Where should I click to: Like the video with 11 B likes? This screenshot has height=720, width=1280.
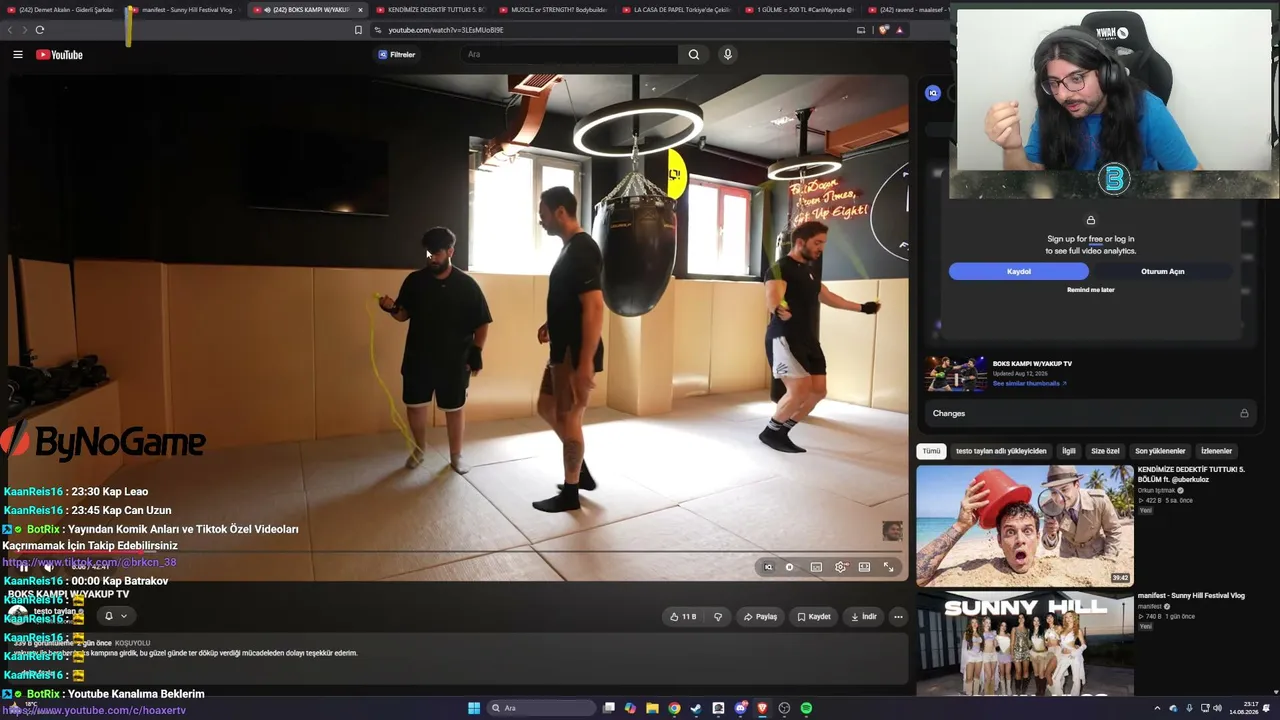(683, 617)
